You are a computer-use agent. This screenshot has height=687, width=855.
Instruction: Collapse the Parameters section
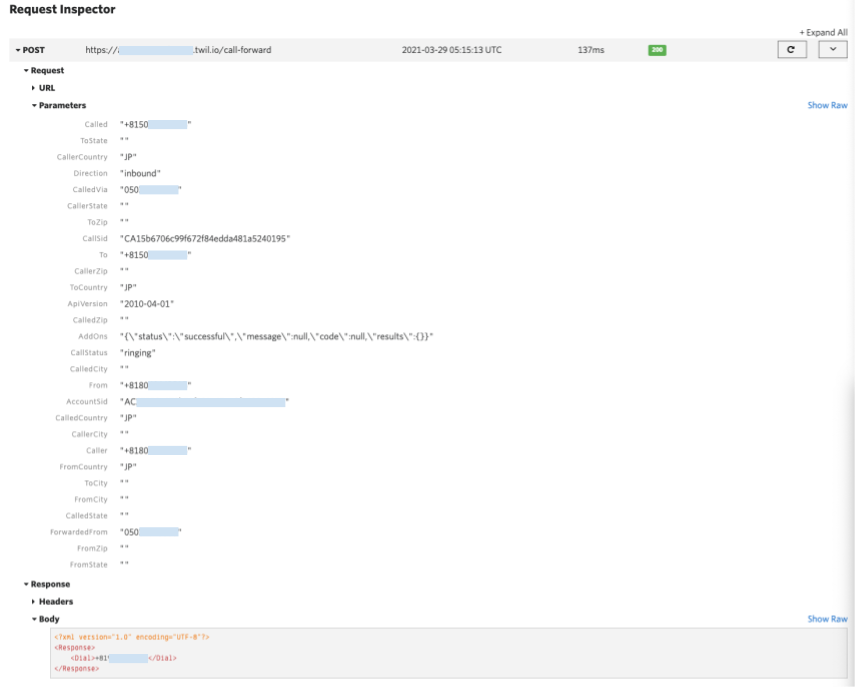[x=58, y=105]
